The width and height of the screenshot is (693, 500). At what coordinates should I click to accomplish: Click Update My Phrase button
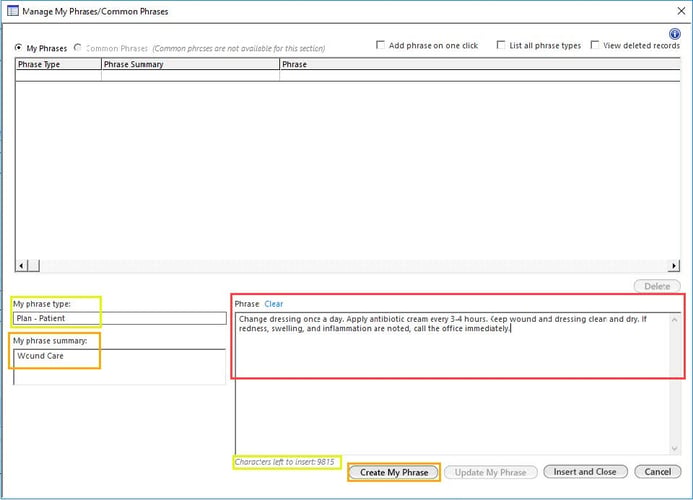point(490,472)
